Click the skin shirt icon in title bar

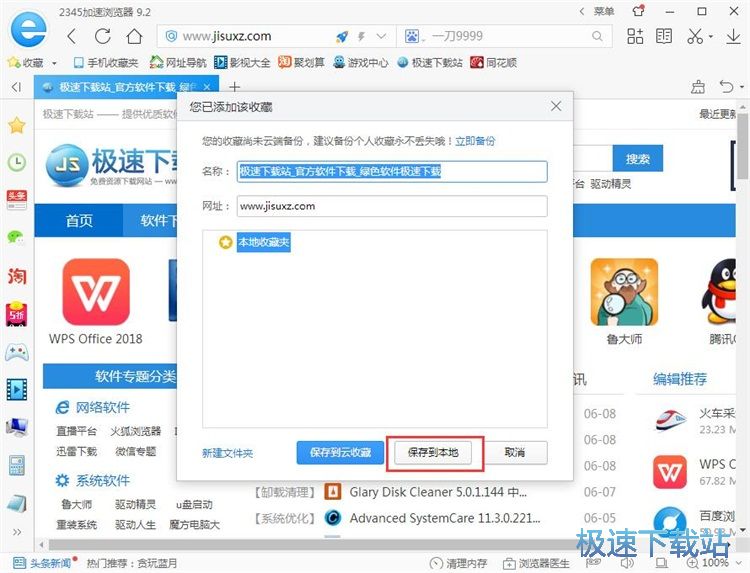coord(638,11)
